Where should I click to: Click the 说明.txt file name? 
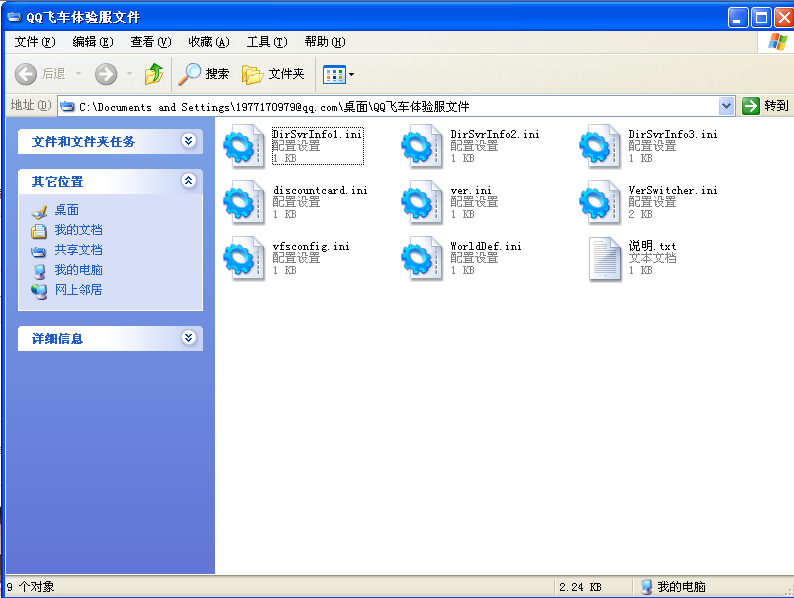[x=652, y=246]
